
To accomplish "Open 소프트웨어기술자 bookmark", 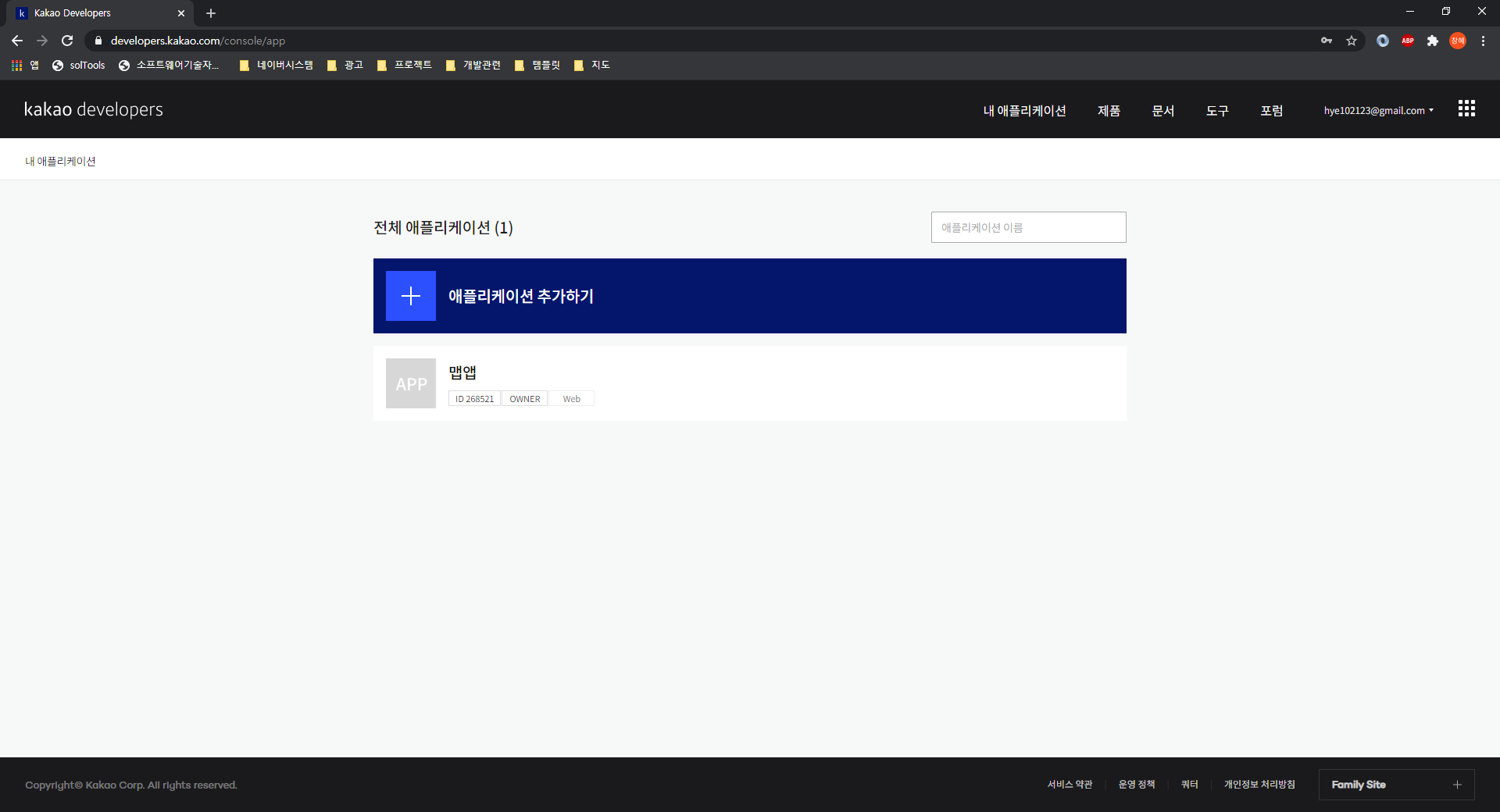I will click(x=170, y=66).
